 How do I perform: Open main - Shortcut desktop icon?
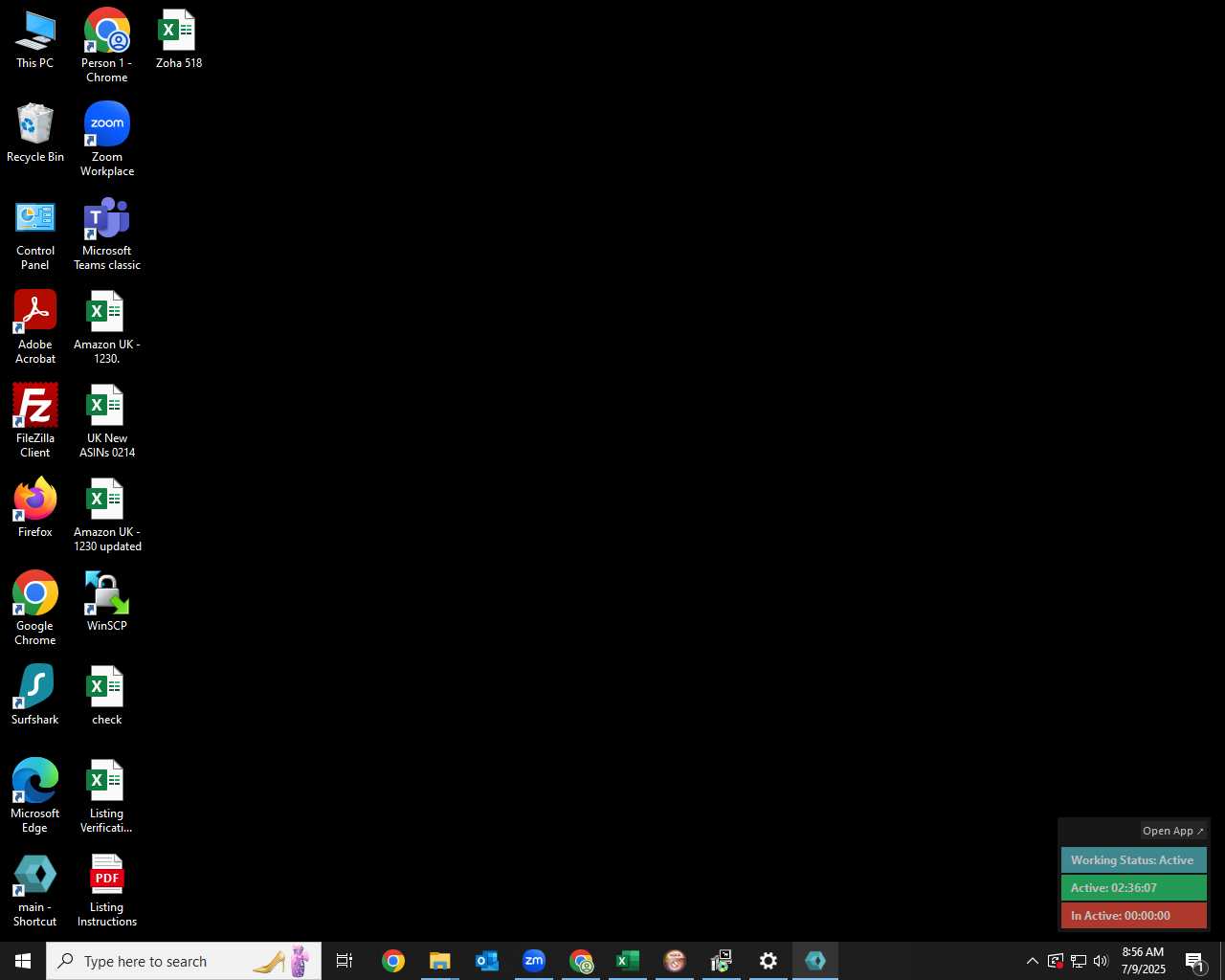click(35, 891)
